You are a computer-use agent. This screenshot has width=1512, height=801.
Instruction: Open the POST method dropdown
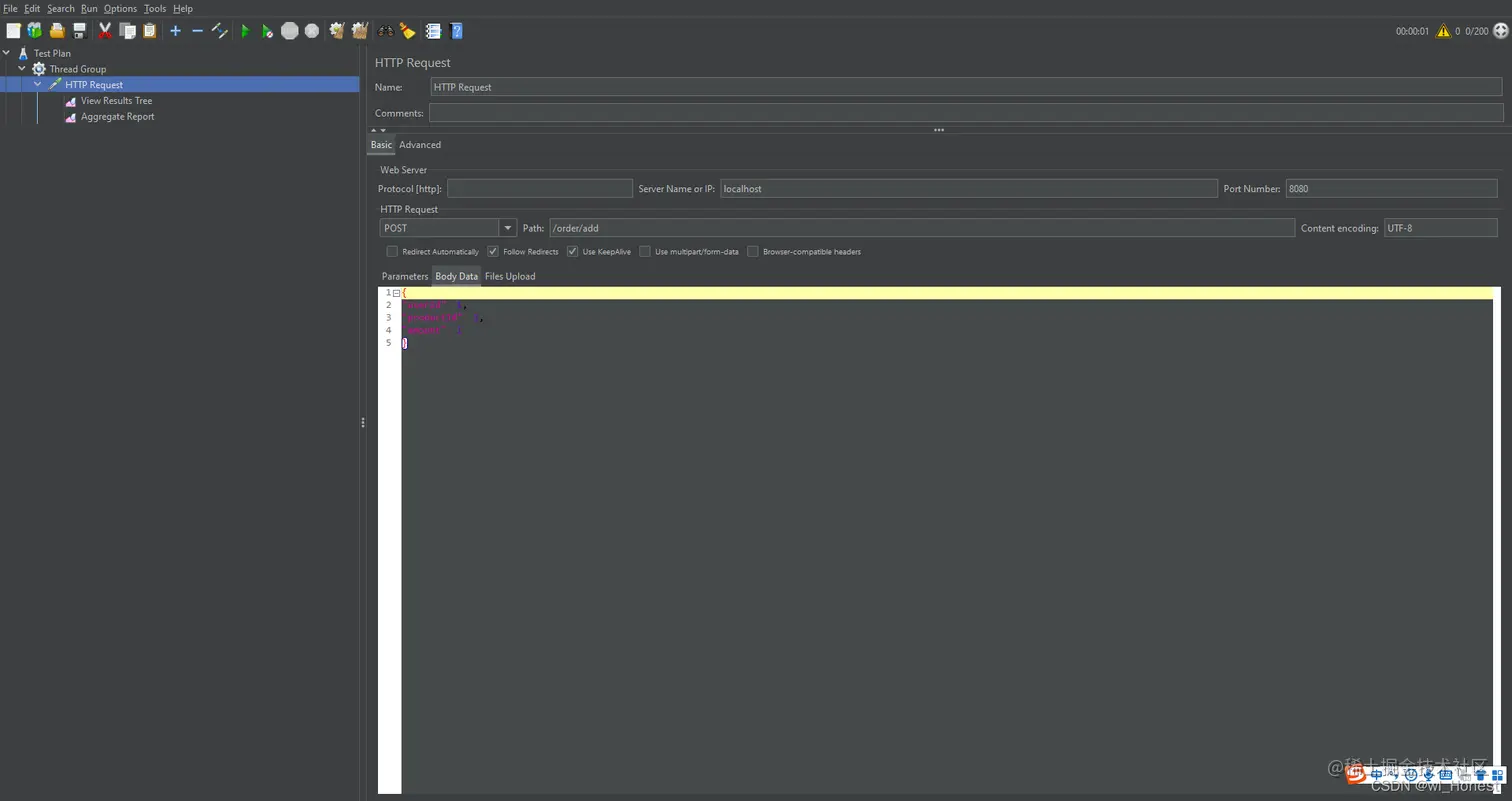click(508, 228)
